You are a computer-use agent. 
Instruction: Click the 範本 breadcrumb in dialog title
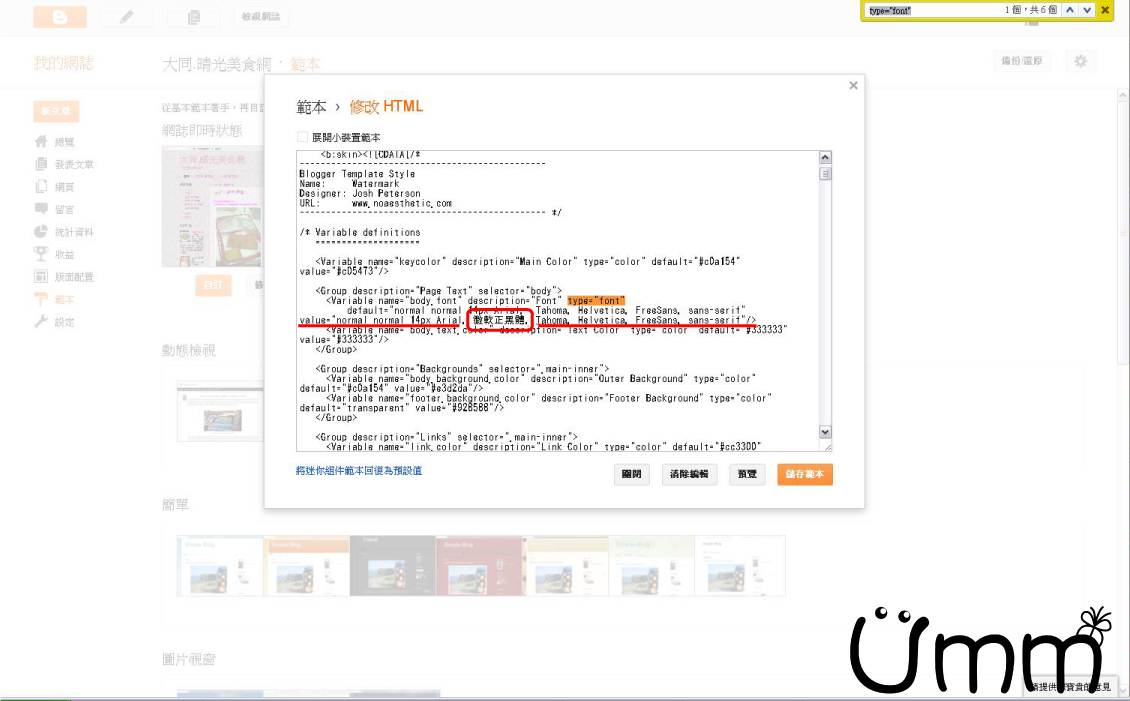click(311, 107)
